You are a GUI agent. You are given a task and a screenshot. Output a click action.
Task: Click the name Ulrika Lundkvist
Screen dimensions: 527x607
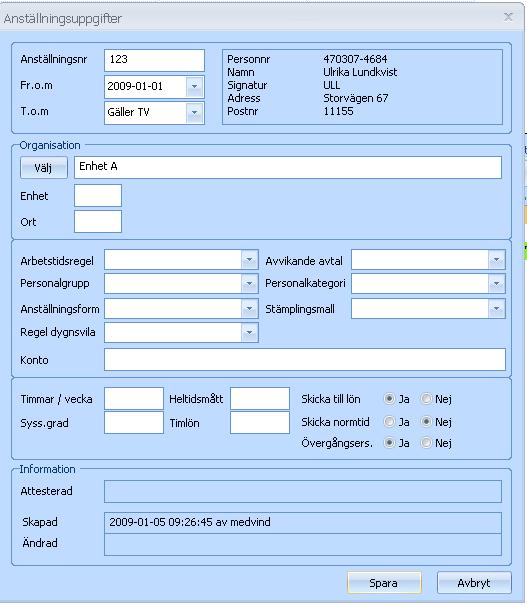[360, 72]
